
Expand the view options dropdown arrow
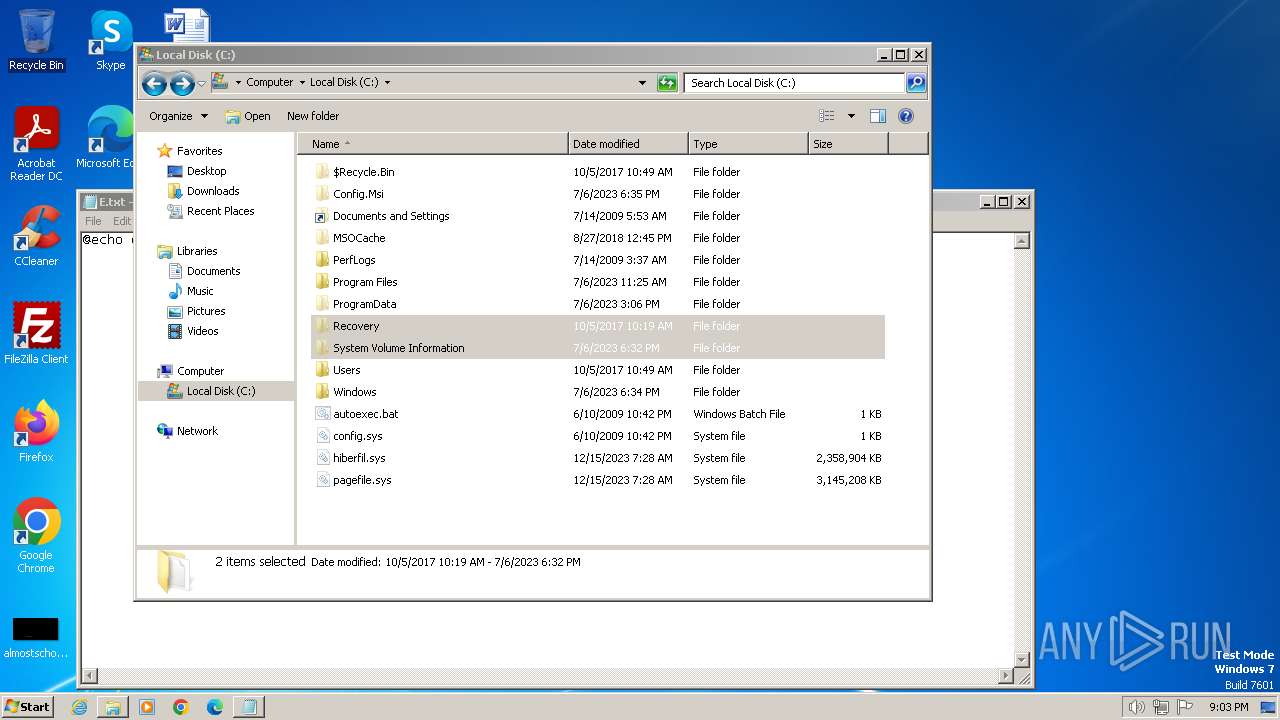[x=851, y=116]
